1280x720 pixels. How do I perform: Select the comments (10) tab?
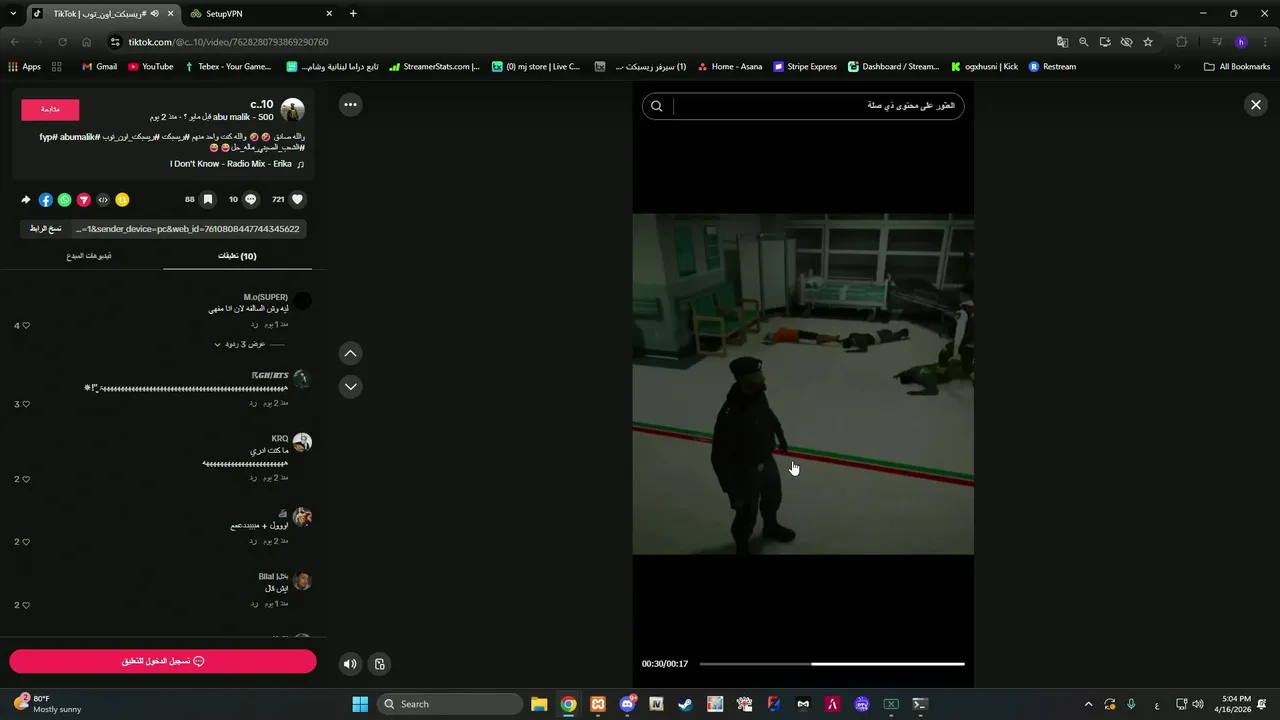(237, 256)
